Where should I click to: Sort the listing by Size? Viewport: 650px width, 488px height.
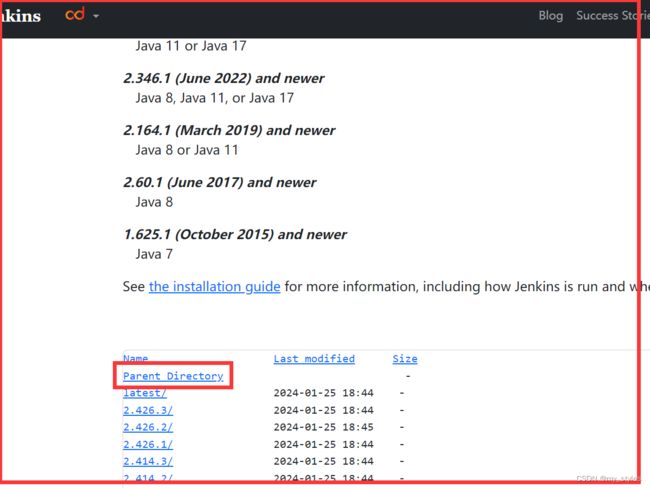405,359
